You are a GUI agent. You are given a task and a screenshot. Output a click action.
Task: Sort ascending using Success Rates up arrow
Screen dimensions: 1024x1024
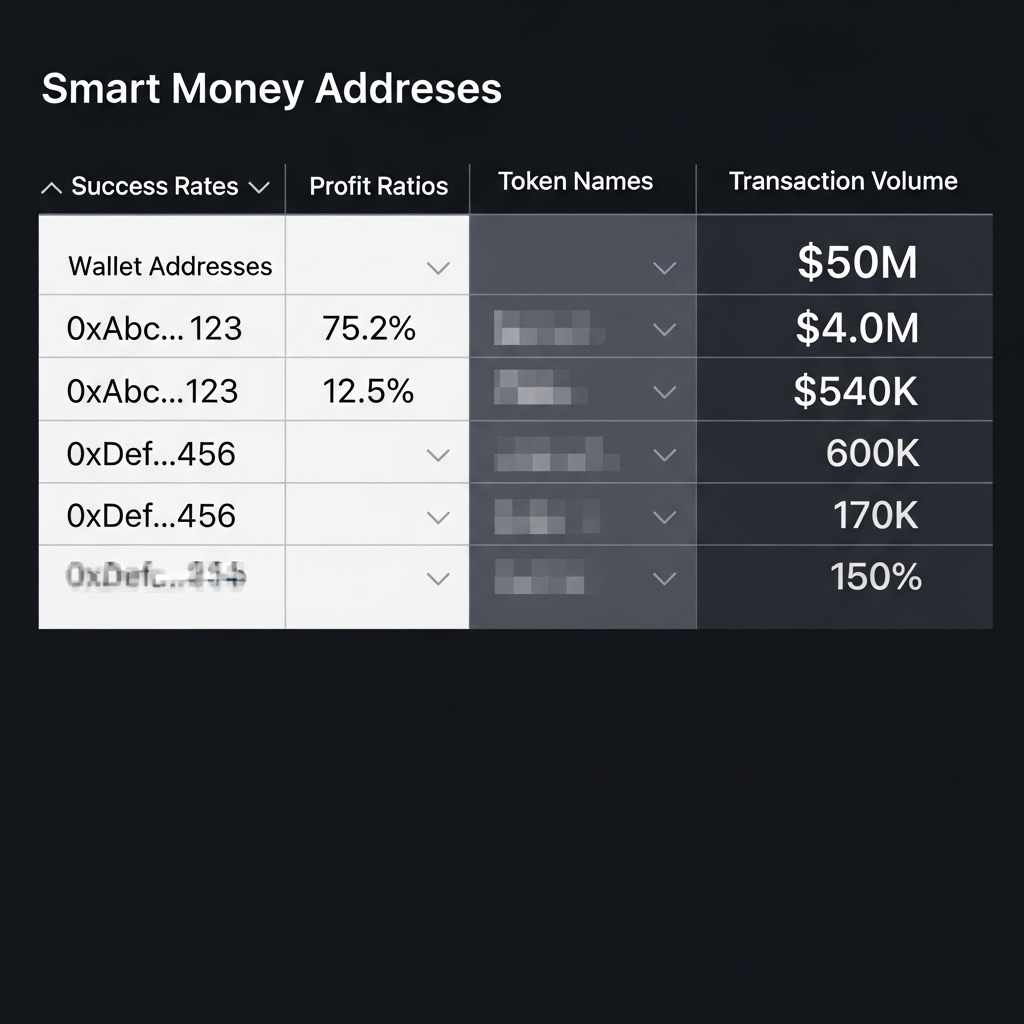click(51, 188)
